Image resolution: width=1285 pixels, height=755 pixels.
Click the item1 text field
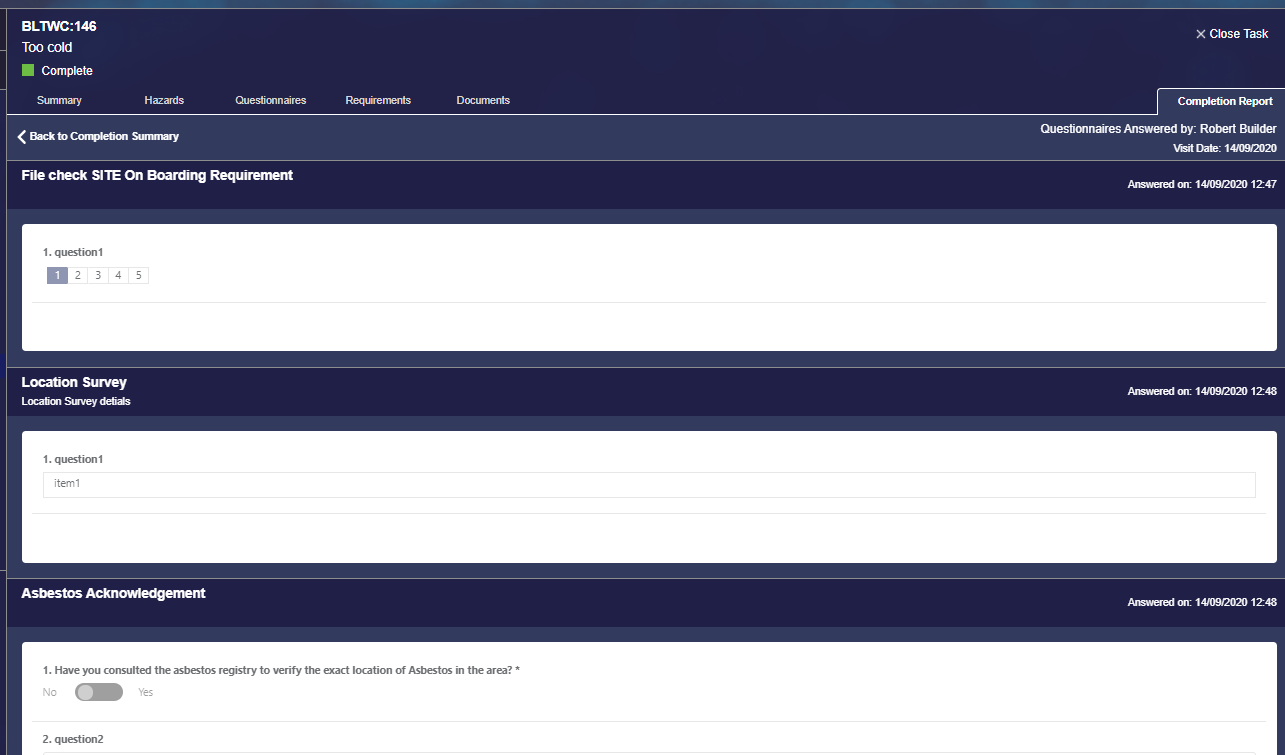(648, 484)
